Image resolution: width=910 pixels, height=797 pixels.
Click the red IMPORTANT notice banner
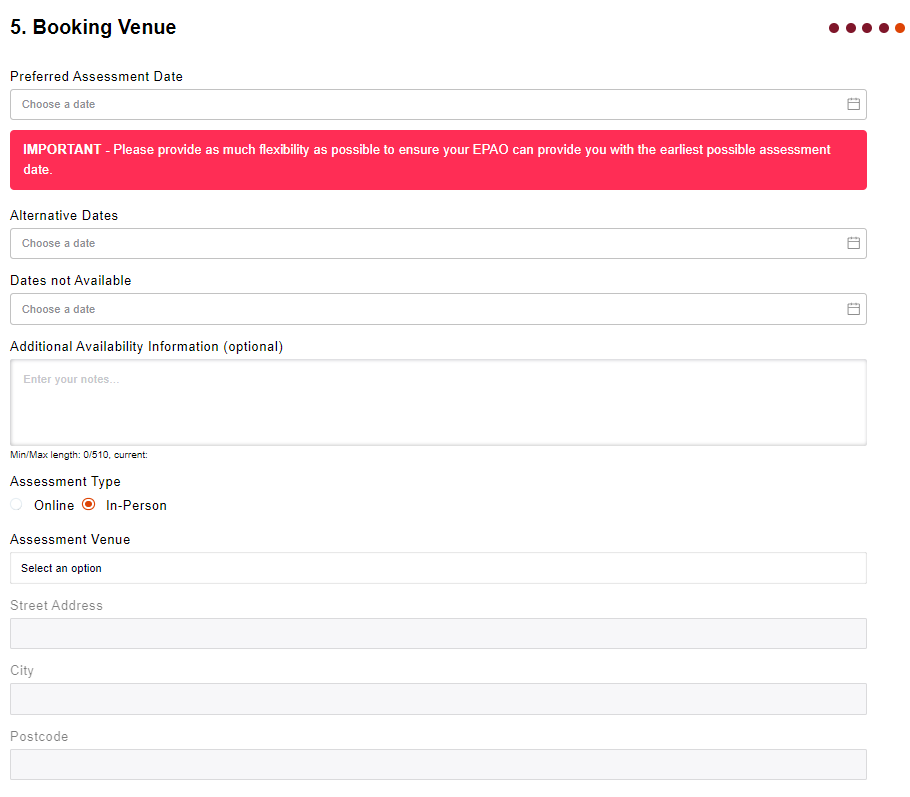pyautogui.click(x=438, y=160)
